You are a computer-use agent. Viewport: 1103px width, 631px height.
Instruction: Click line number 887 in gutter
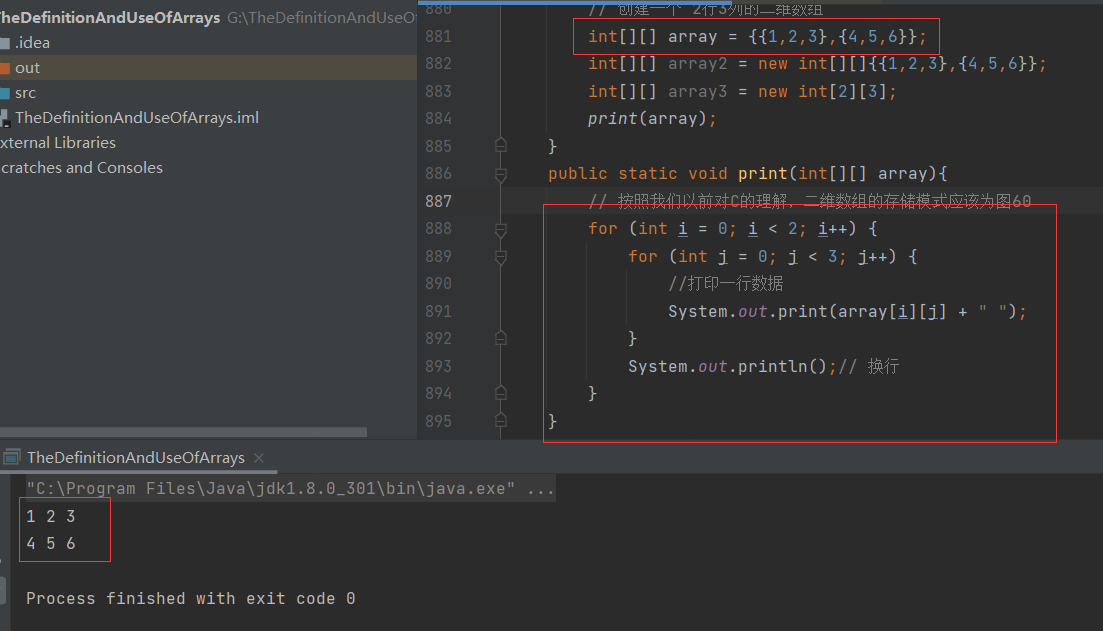pyautogui.click(x=438, y=201)
